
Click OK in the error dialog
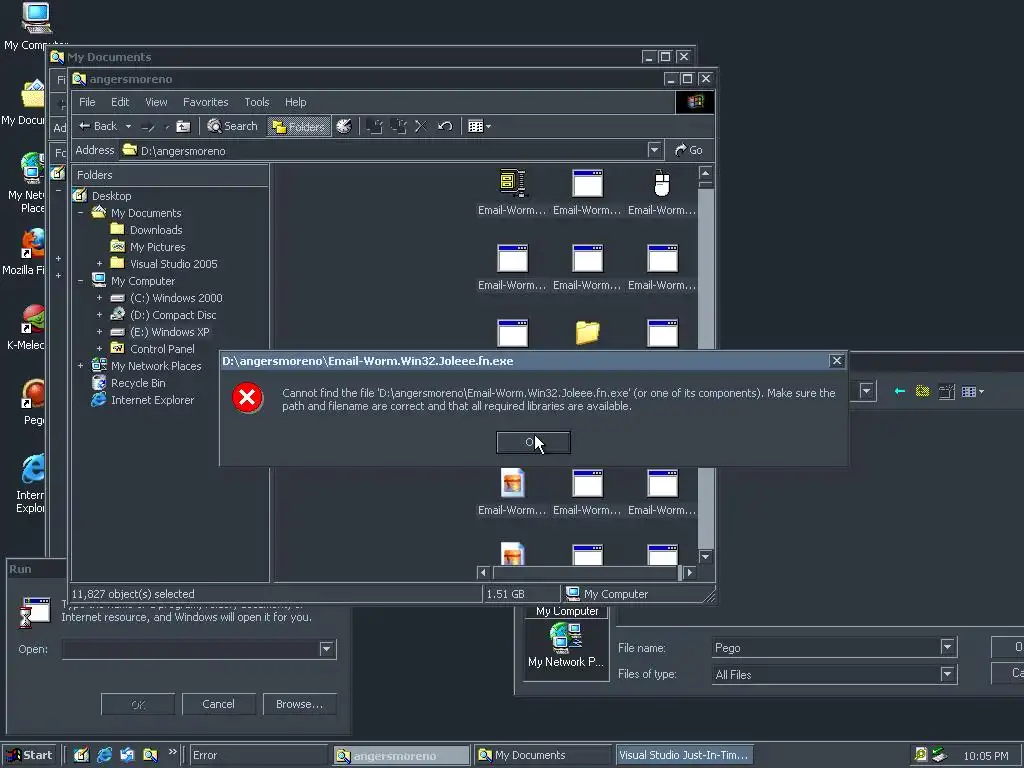click(533, 442)
